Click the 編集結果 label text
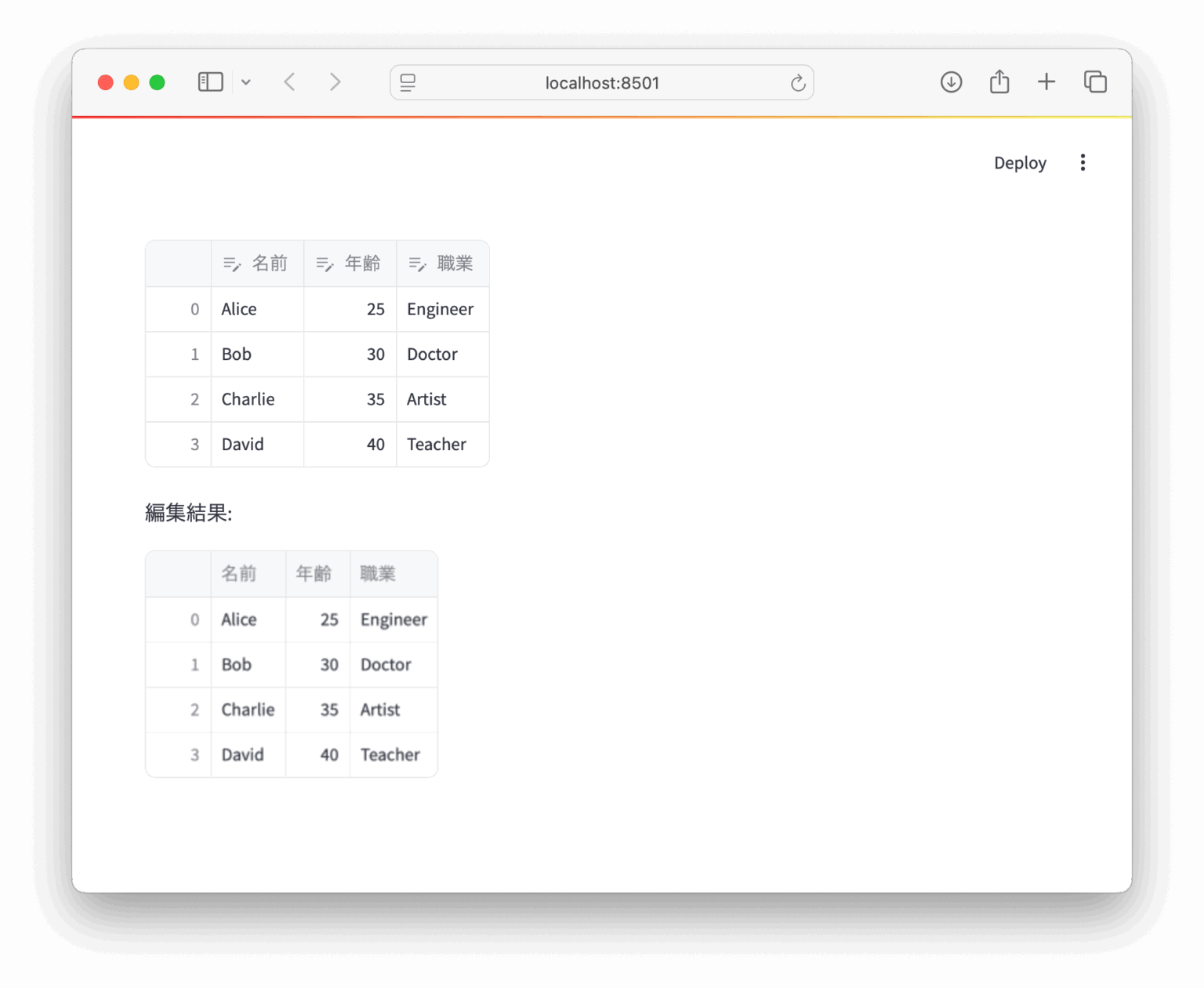The width and height of the screenshot is (1204, 988). click(189, 512)
